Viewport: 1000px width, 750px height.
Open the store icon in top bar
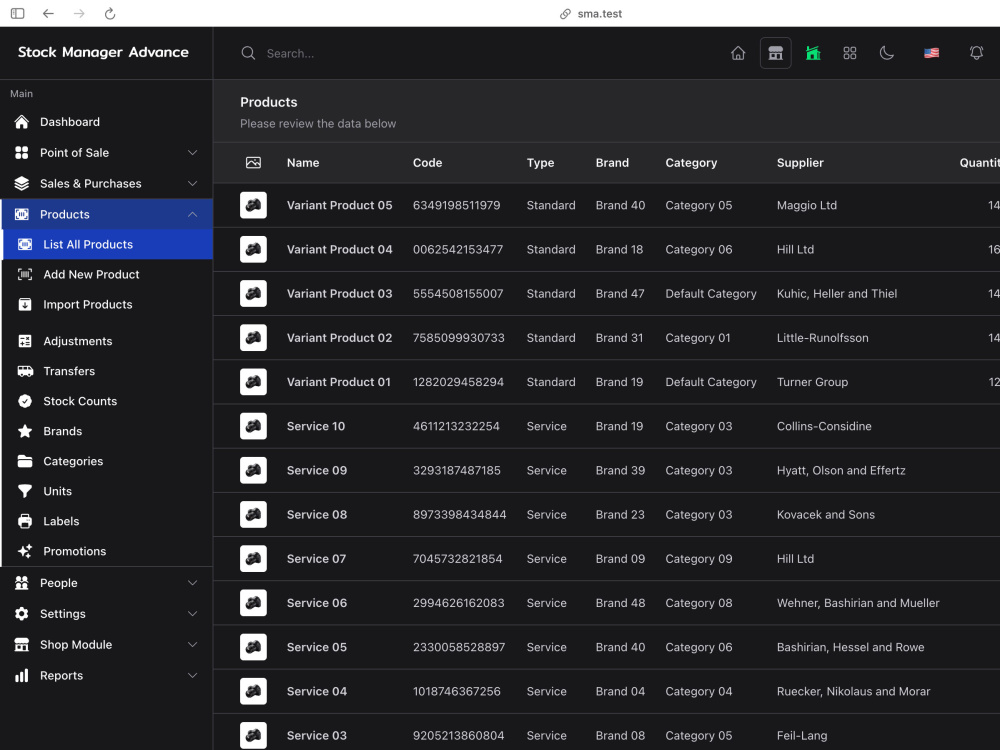pos(776,53)
